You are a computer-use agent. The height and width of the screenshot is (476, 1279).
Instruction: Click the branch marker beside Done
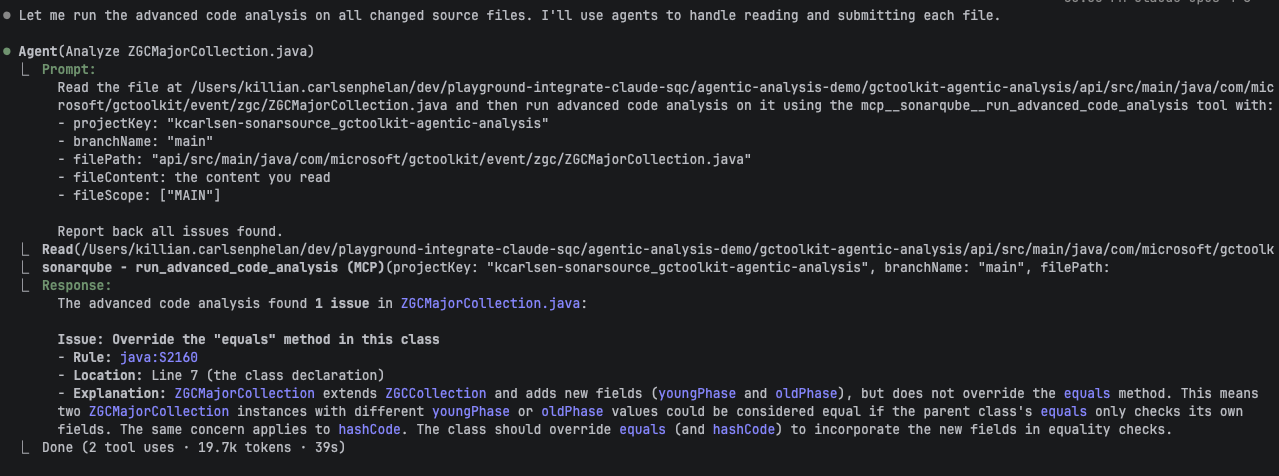pyautogui.click(x=26, y=449)
